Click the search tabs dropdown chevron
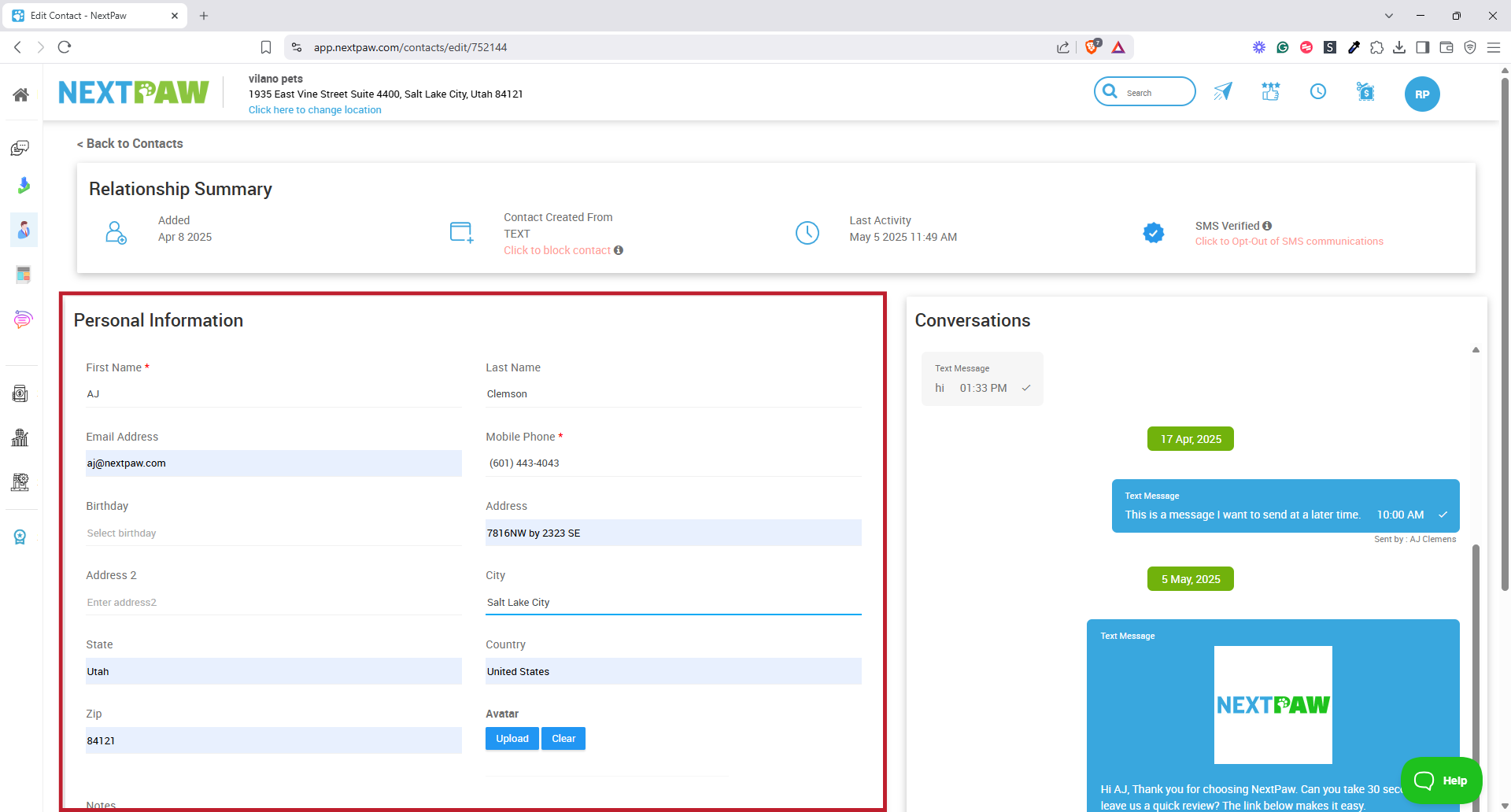Screen dimensions: 1511x812 point(1389,16)
